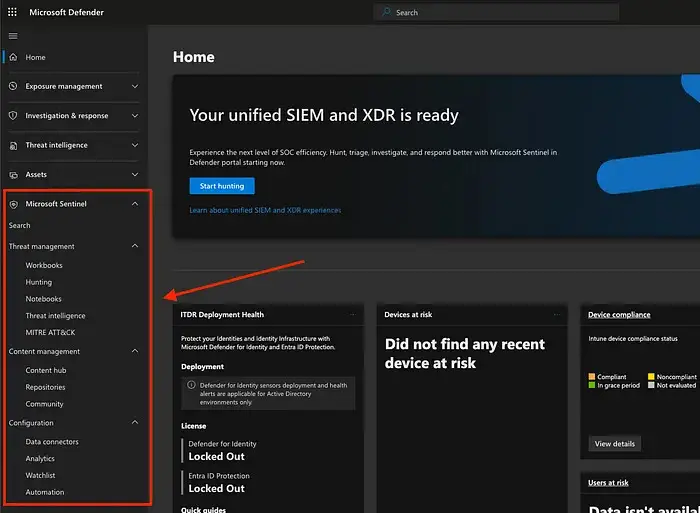Open Notebooks in sidebar
This screenshot has height=513, width=700.
tap(43, 299)
